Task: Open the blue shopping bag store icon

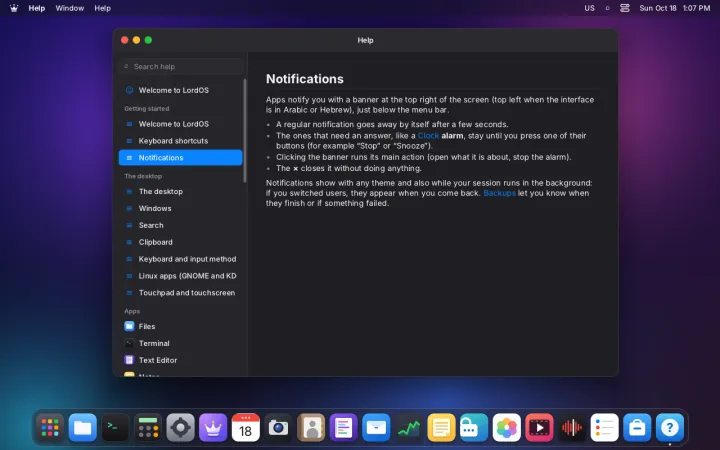Action: pyautogui.click(x=637, y=428)
